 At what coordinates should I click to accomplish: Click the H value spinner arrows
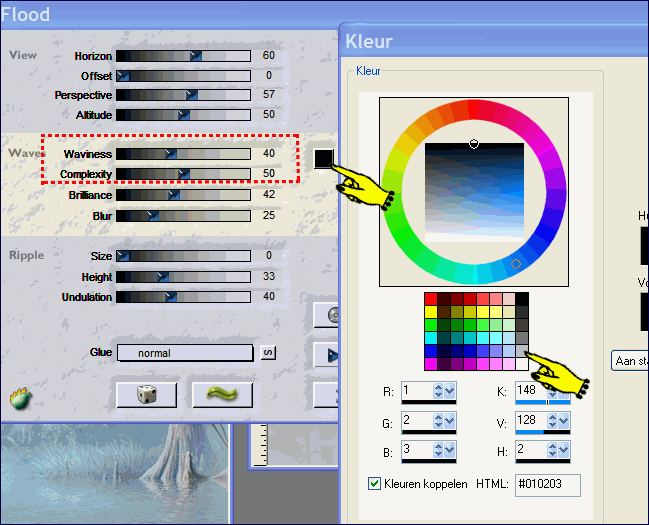(552, 450)
